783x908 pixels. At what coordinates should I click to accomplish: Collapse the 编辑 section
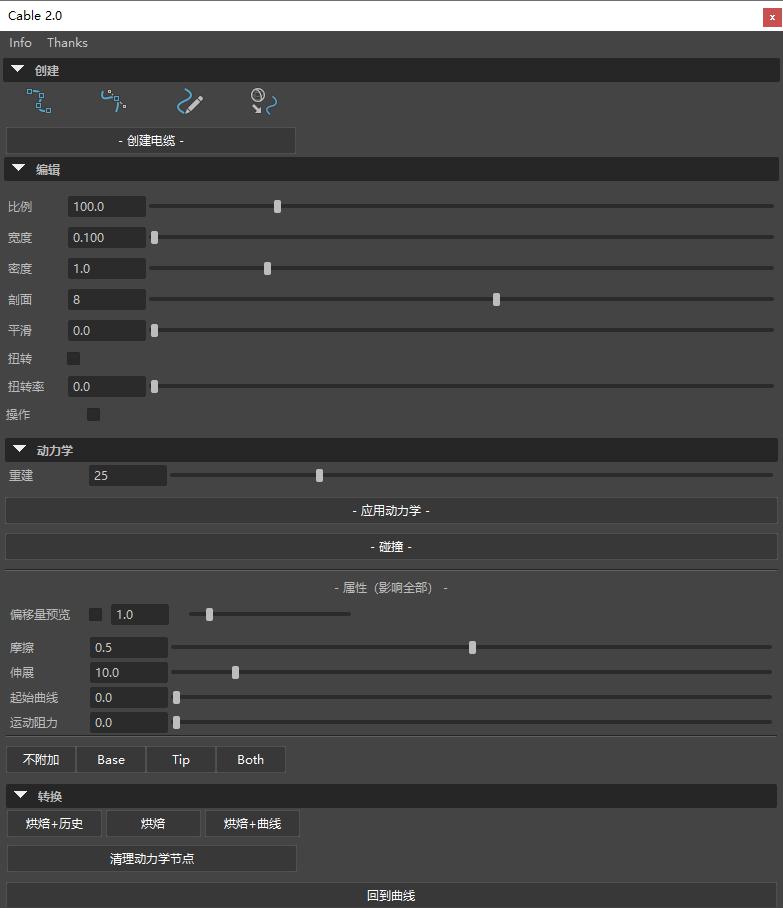19,169
